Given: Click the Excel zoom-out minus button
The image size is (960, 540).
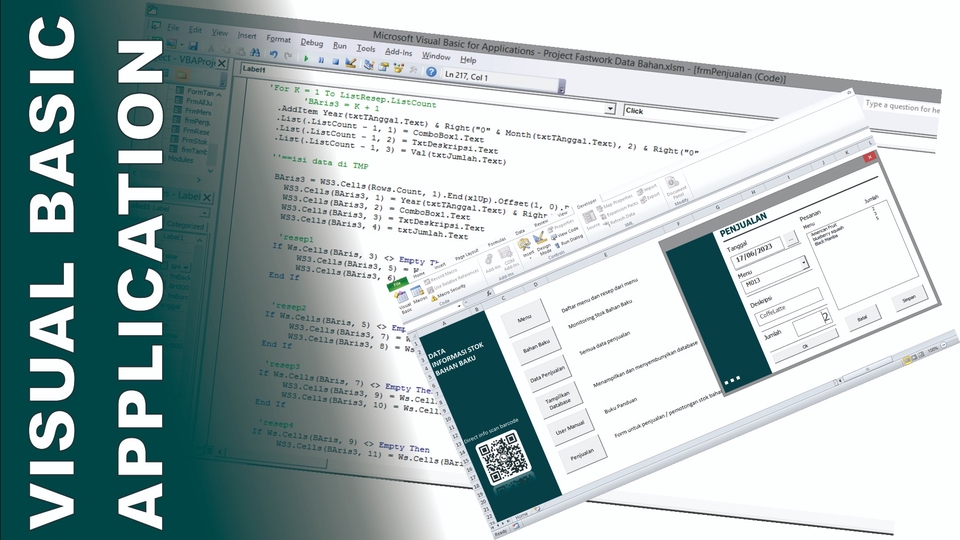Looking at the screenshot, I should pyautogui.click(x=943, y=345).
